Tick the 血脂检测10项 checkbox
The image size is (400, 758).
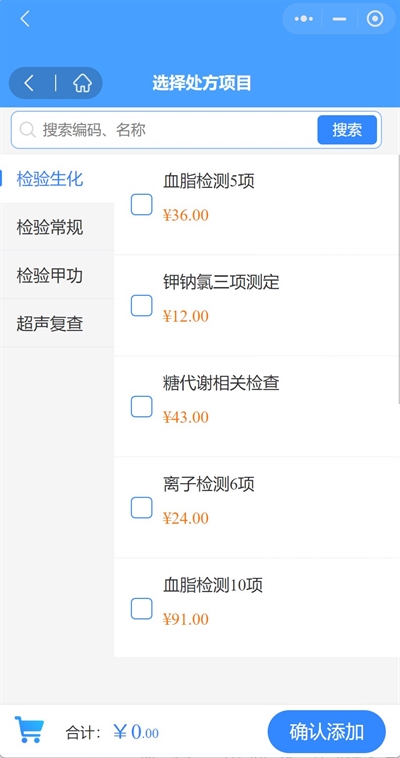(x=142, y=609)
